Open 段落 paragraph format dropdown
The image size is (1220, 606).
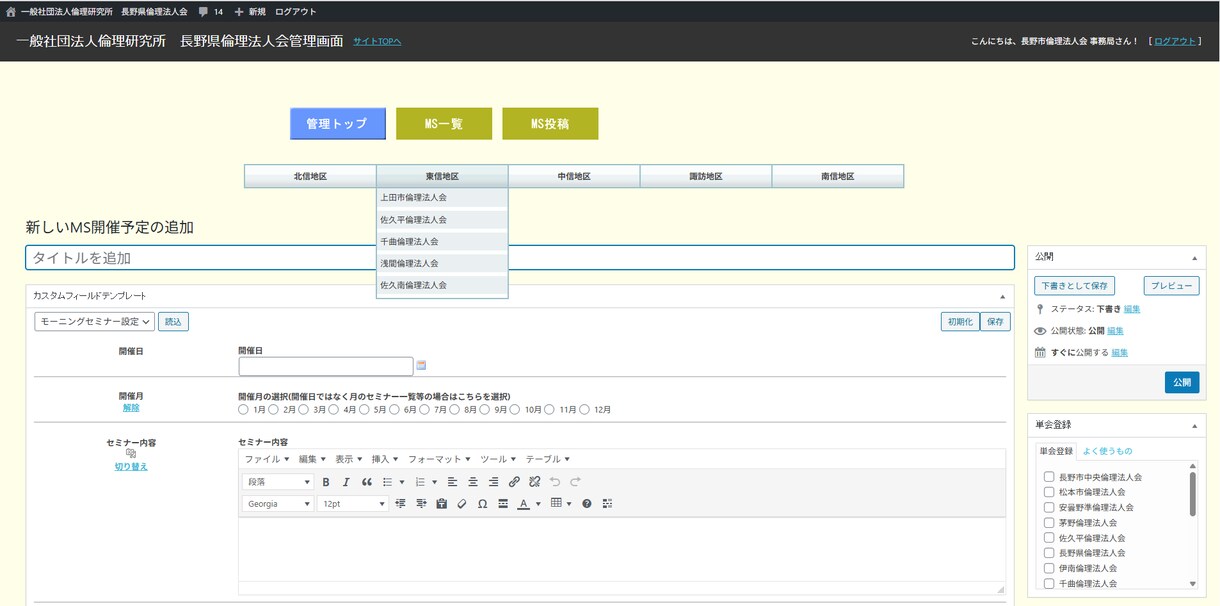click(278, 482)
